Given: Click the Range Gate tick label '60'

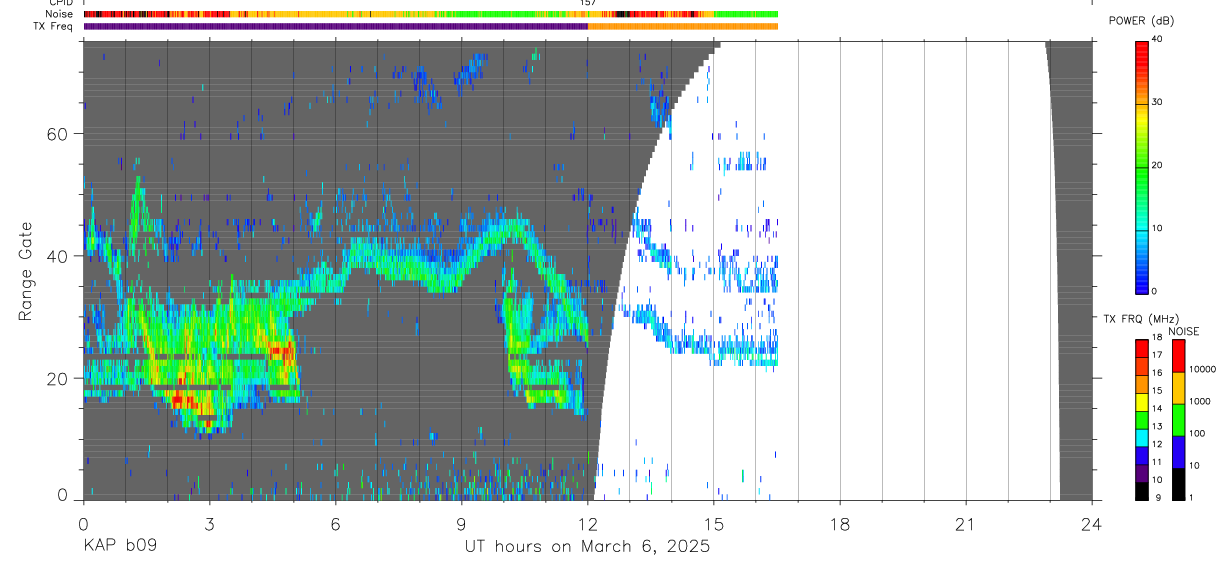Looking at the screenshot, I should [x=59, y=134].
